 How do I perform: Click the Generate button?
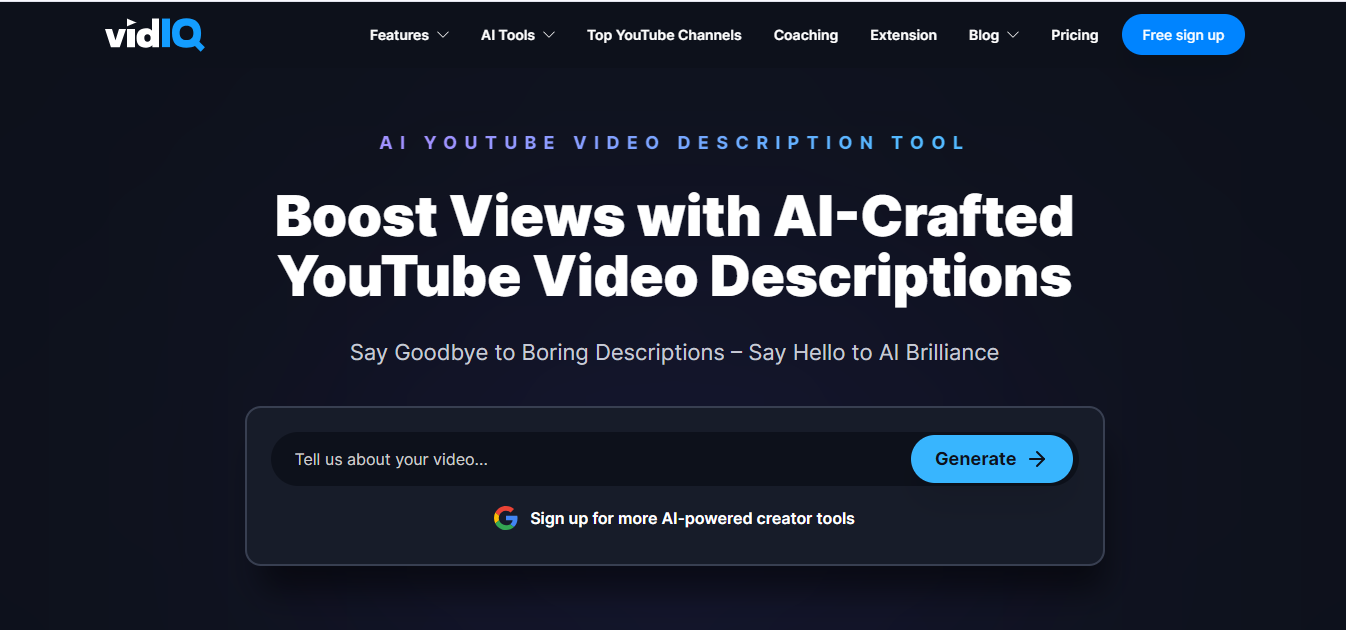[x=991, y=459]
